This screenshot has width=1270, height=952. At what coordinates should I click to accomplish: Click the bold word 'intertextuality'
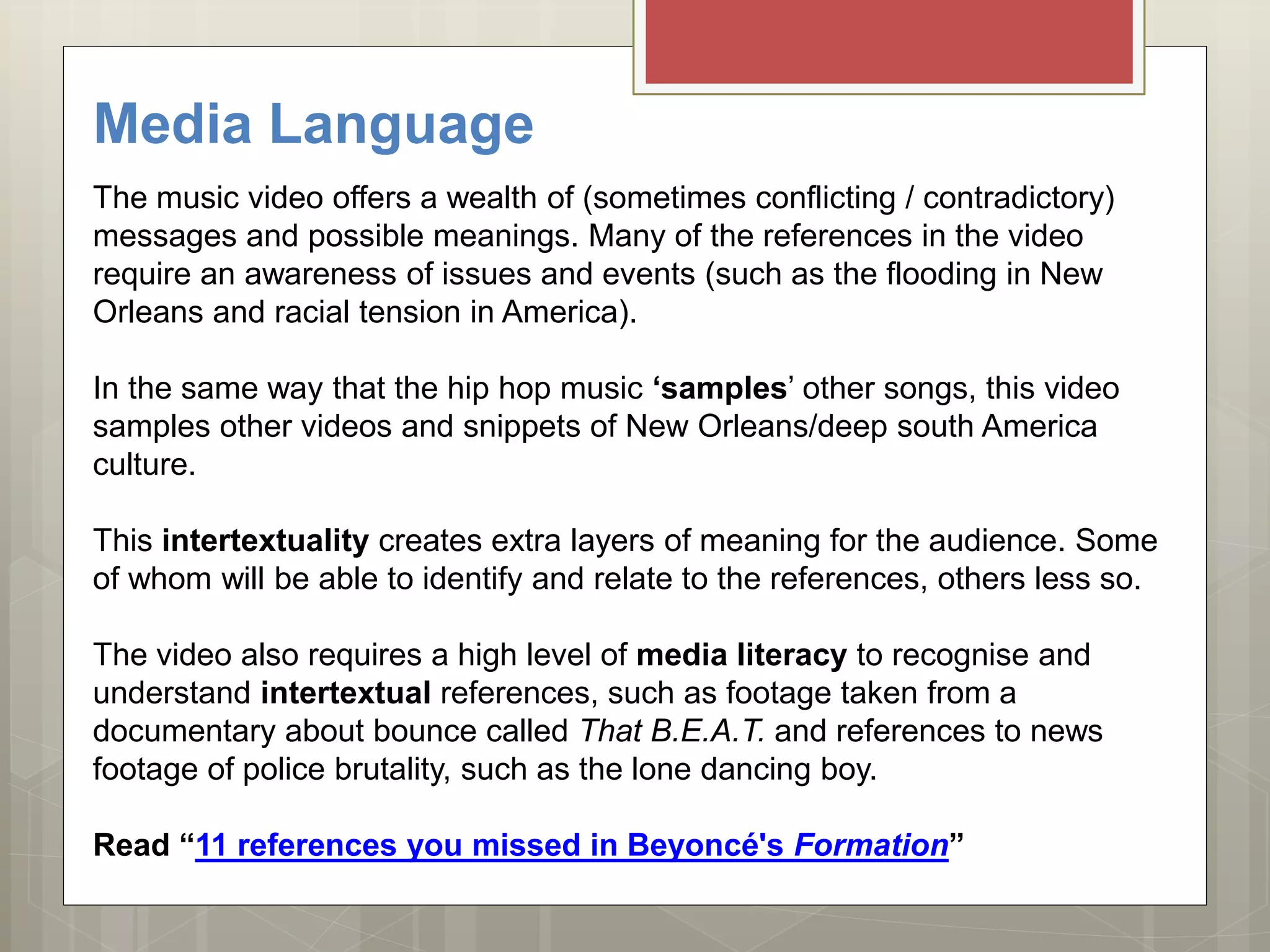pyautogui.click(x=265, y=540)
